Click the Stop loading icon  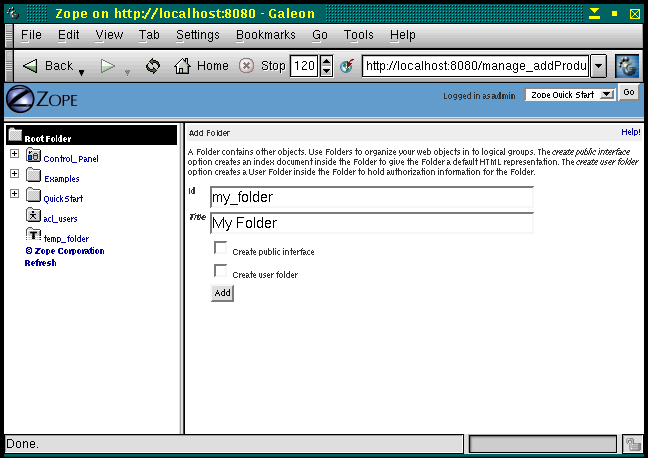point(246,66)
